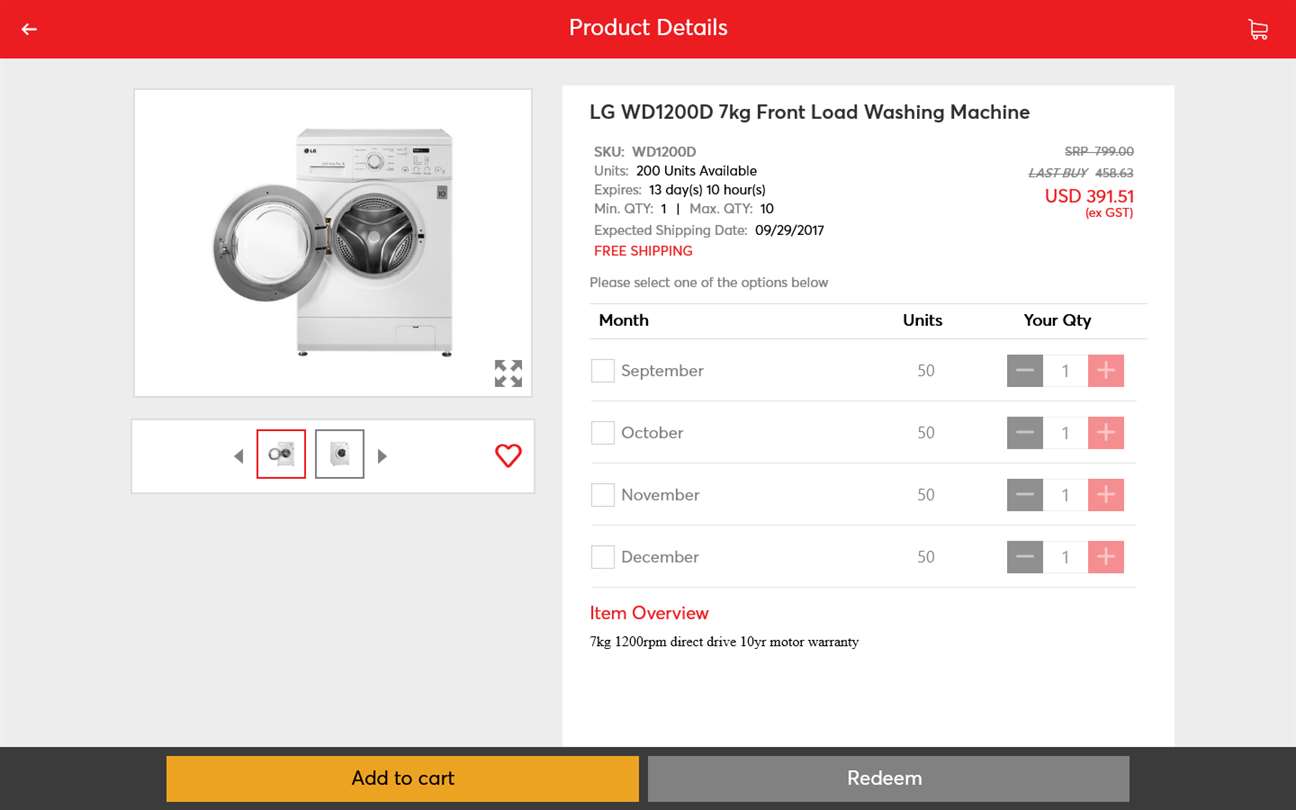Click the Month column header
Image resolution: width=1296 pixels, height=810 pixels.
click(624, 320)
